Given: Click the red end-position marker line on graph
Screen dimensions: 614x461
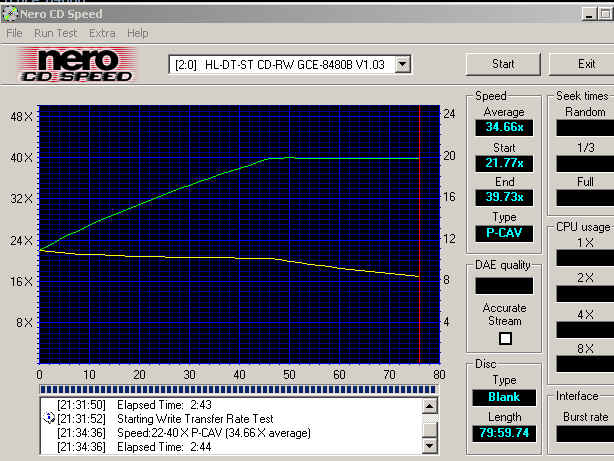Looking at the screenshot, I should [419, 235].
